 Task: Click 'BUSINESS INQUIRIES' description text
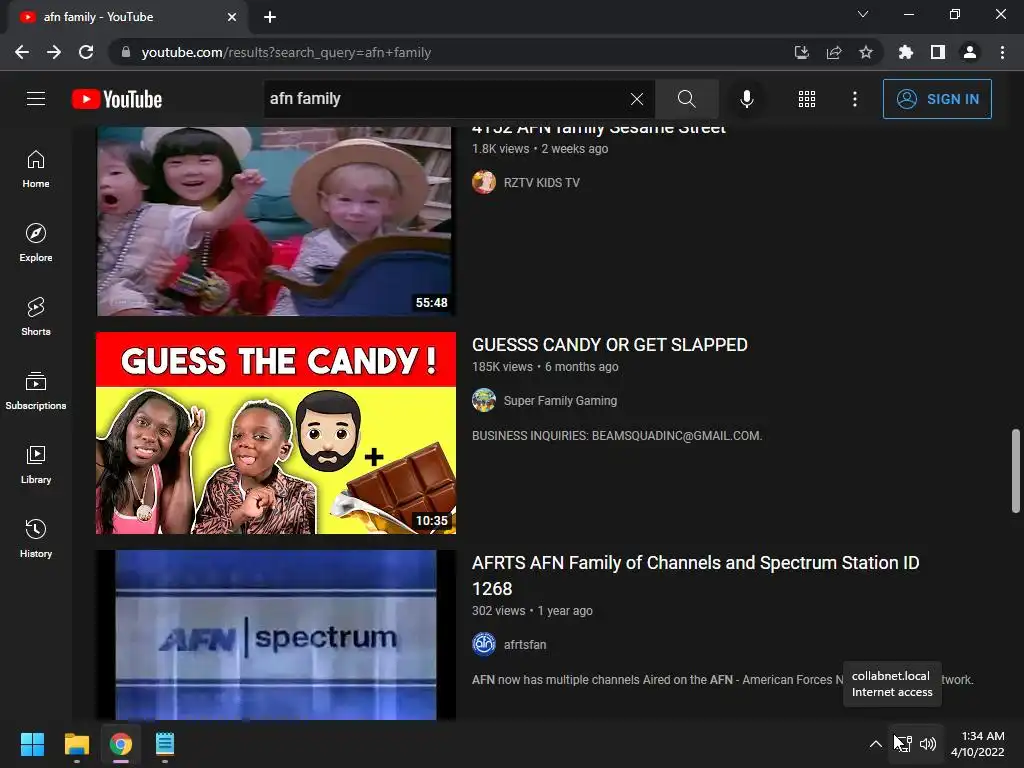click(616, 436)
